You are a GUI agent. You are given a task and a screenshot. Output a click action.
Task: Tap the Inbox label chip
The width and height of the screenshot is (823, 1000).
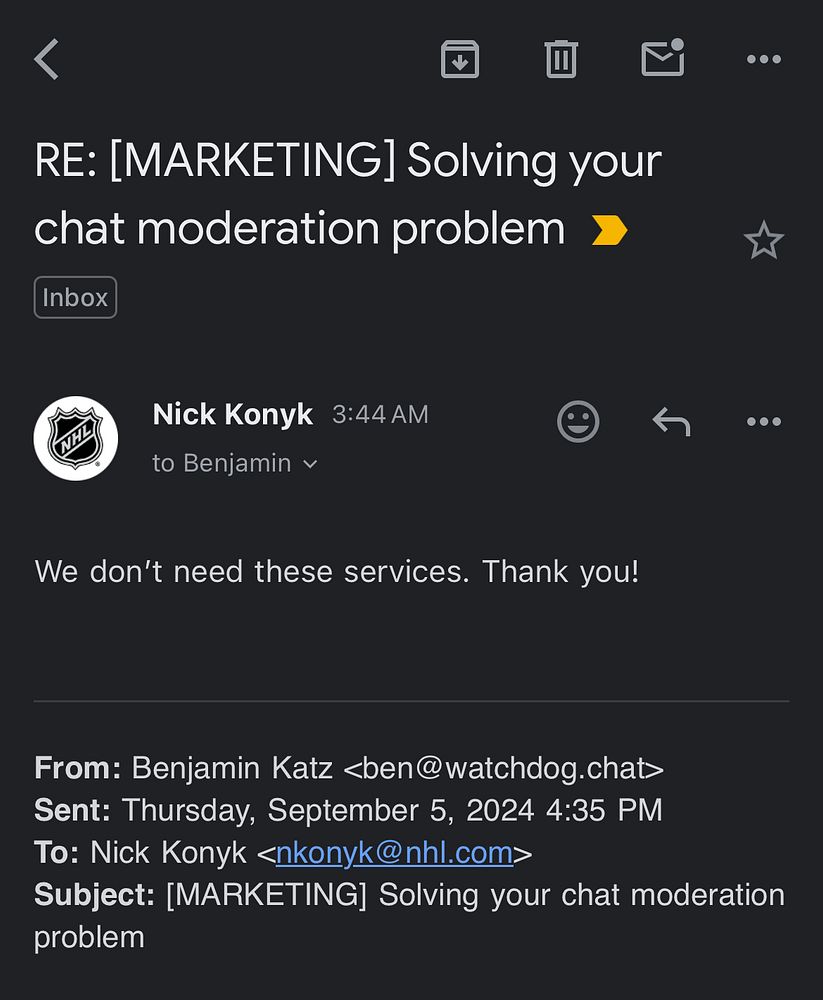coord(75,298)
